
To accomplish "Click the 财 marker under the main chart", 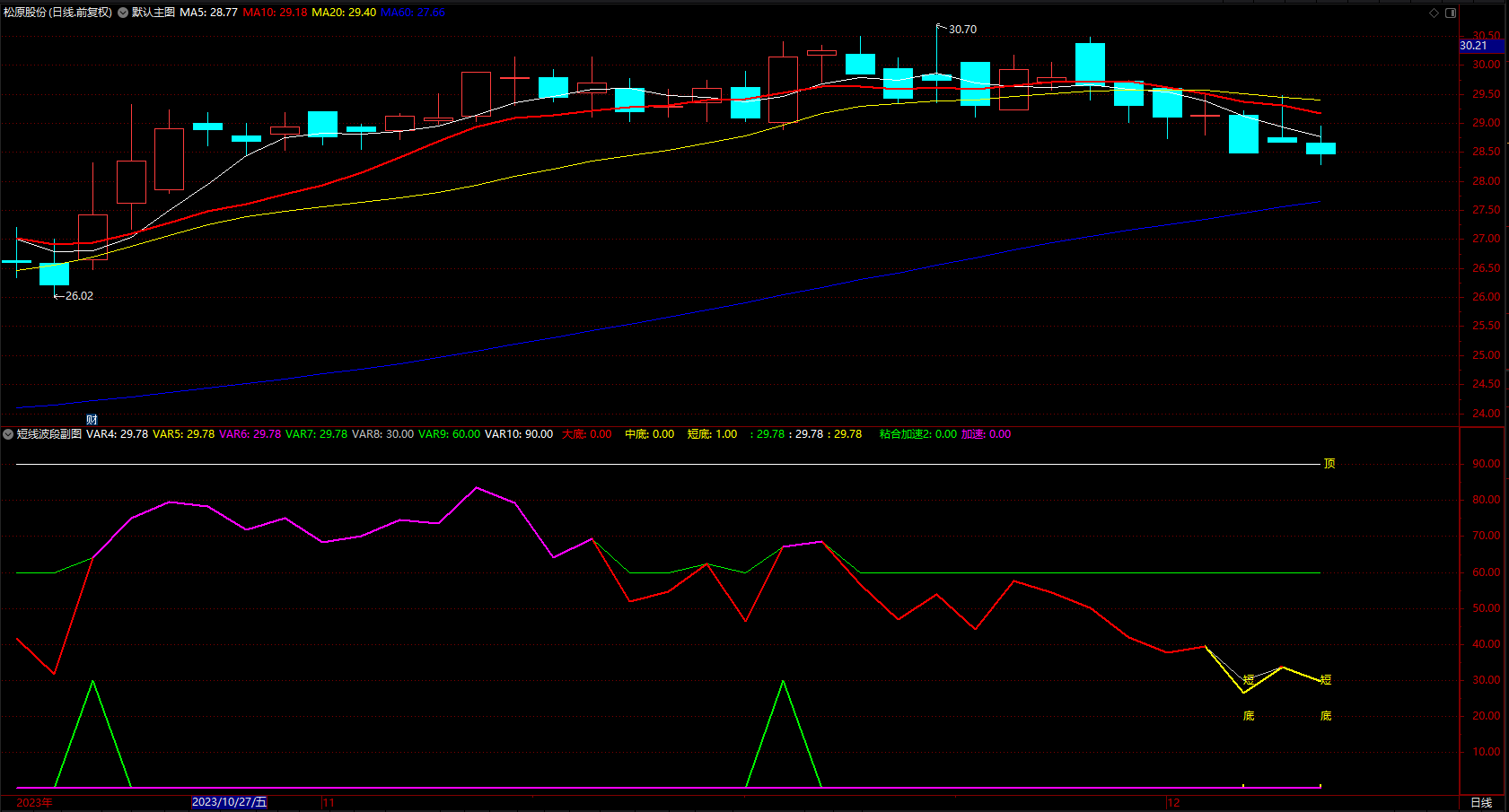I will pos(92,420).
